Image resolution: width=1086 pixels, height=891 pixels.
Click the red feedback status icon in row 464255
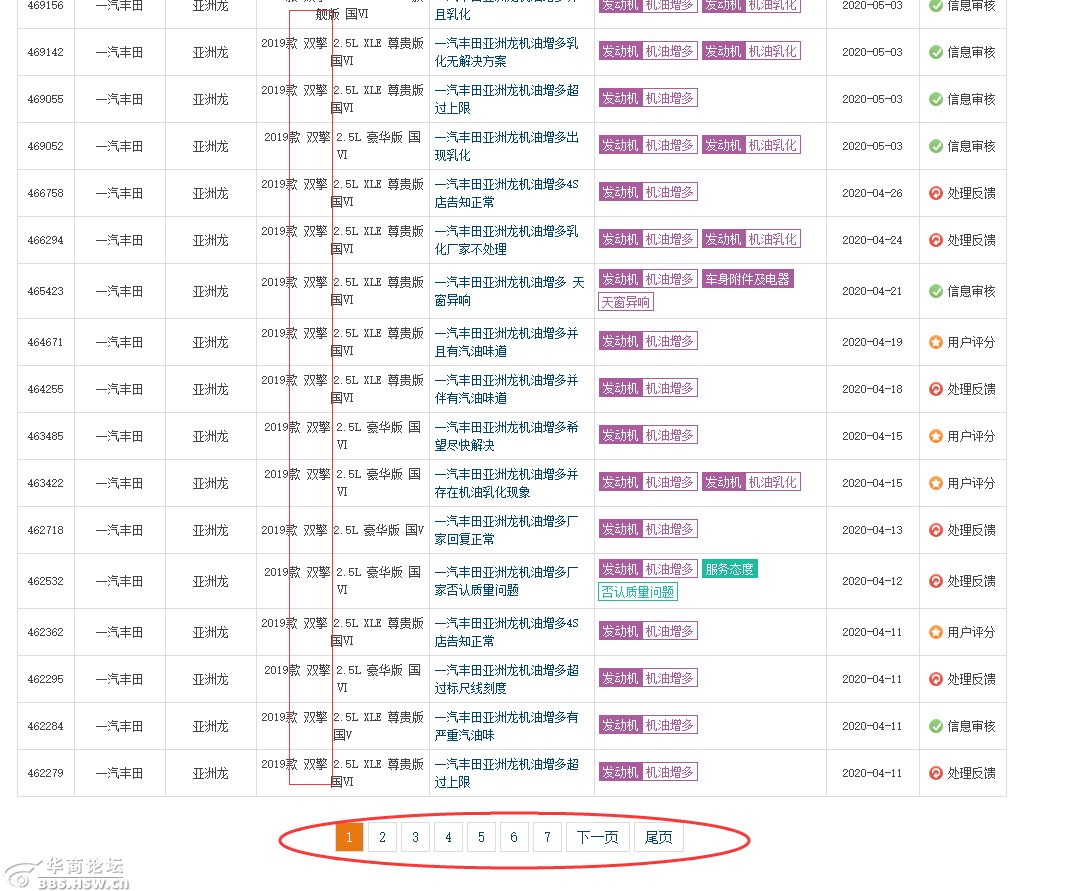[936, 389]
